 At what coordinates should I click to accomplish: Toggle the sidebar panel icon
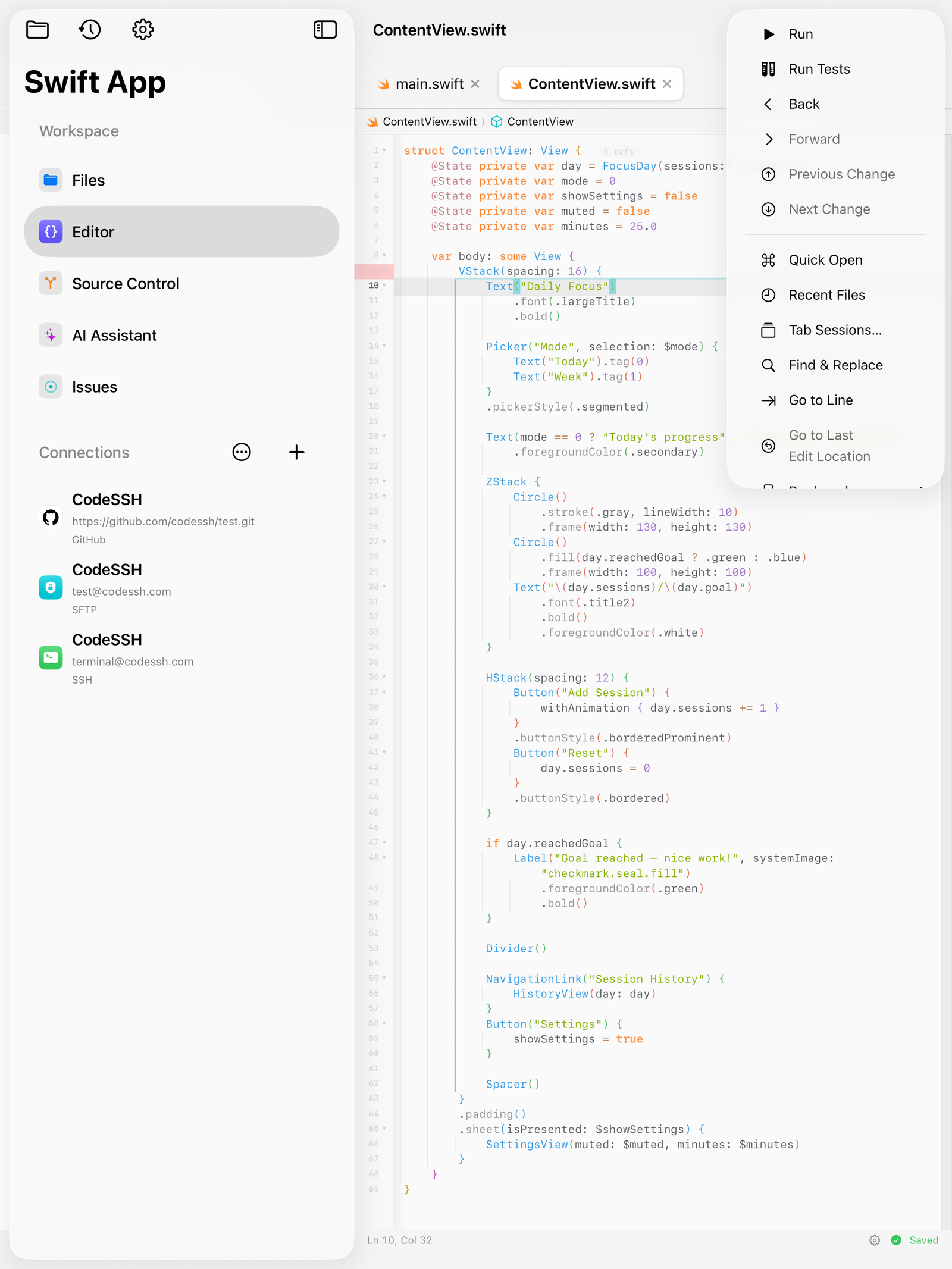[x=325, y=29]
